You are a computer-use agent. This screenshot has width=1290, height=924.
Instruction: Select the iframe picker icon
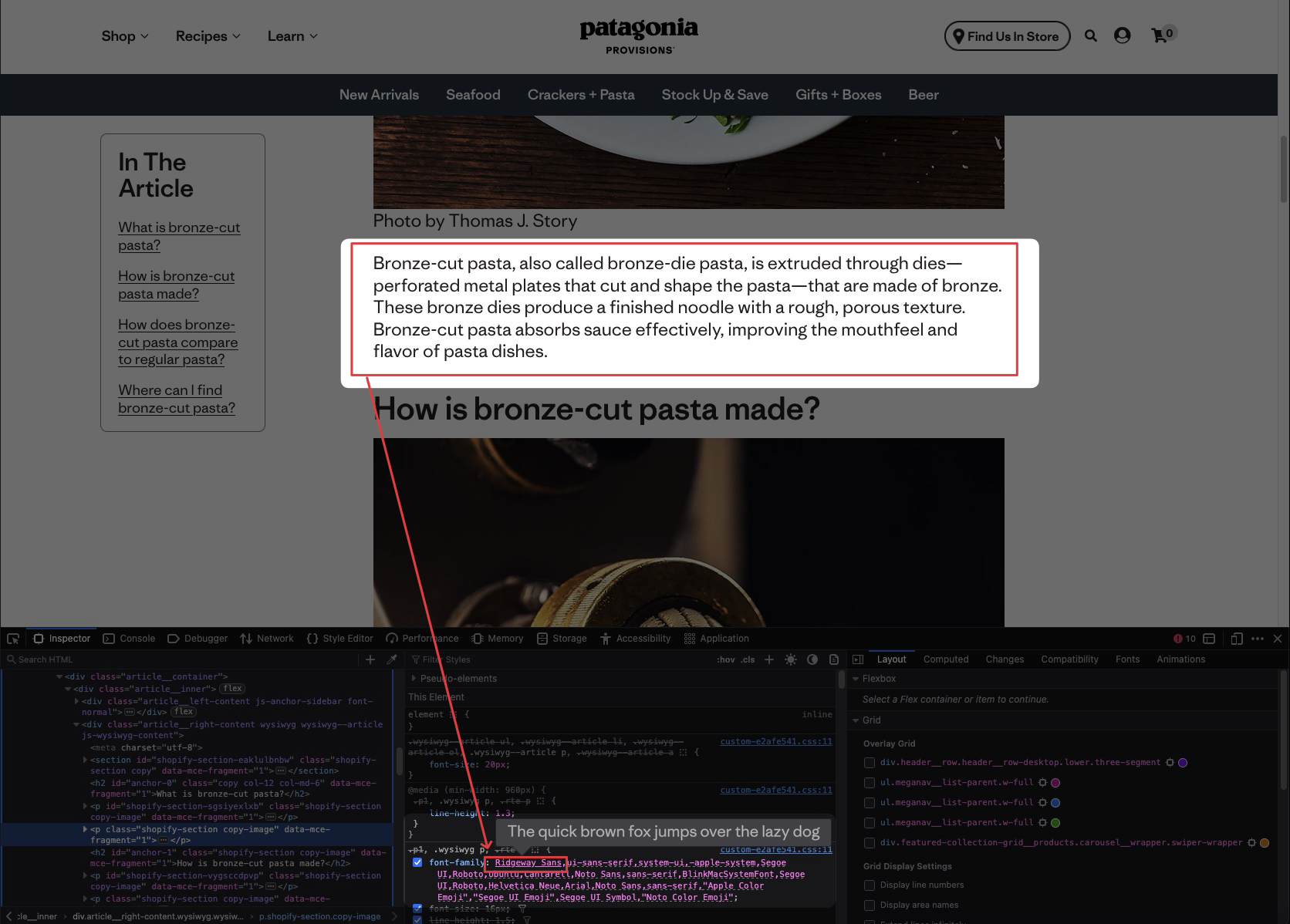(1209, 639)
